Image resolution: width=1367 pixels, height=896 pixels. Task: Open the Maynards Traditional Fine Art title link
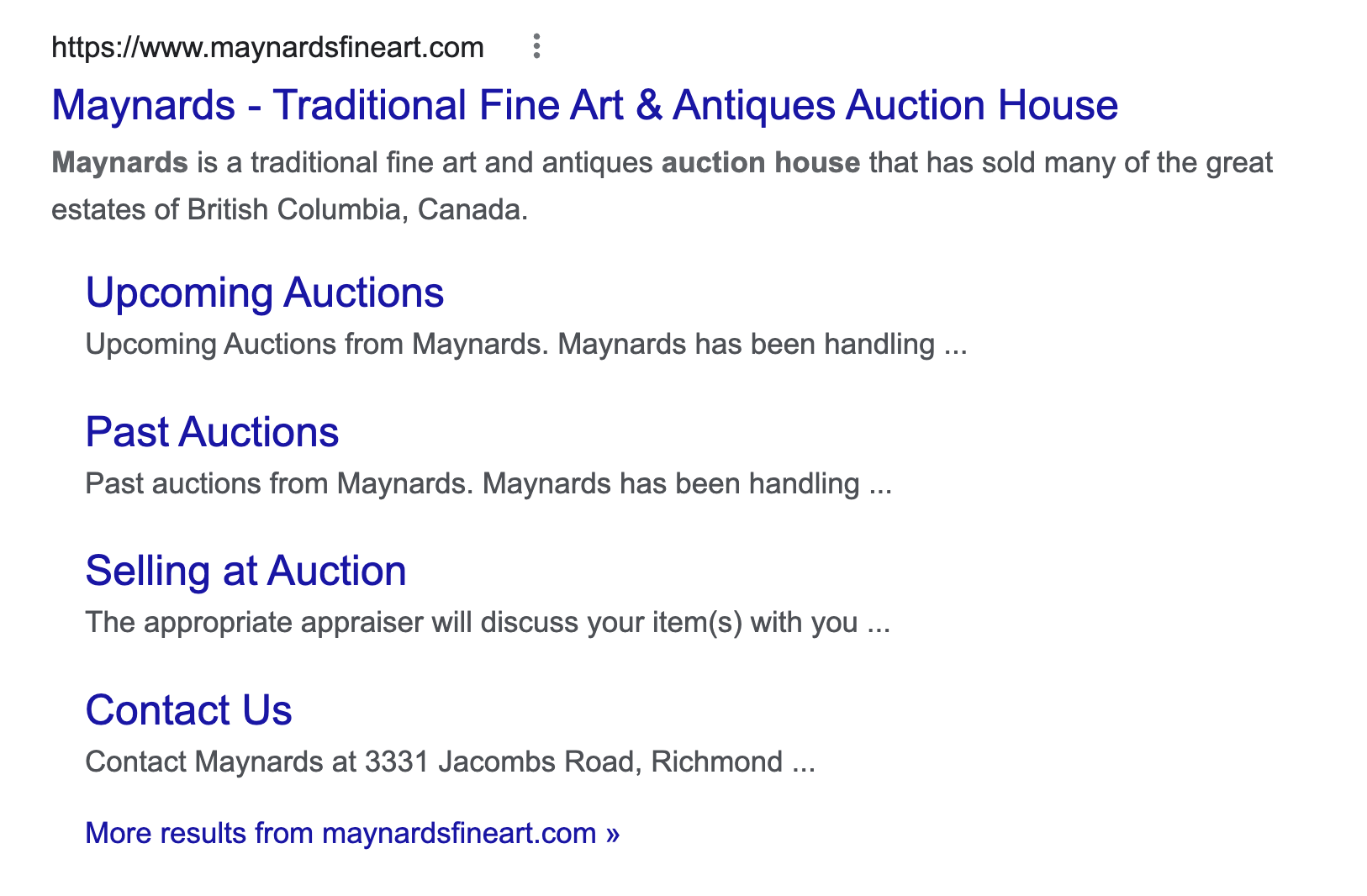click(x=584, y=105)
